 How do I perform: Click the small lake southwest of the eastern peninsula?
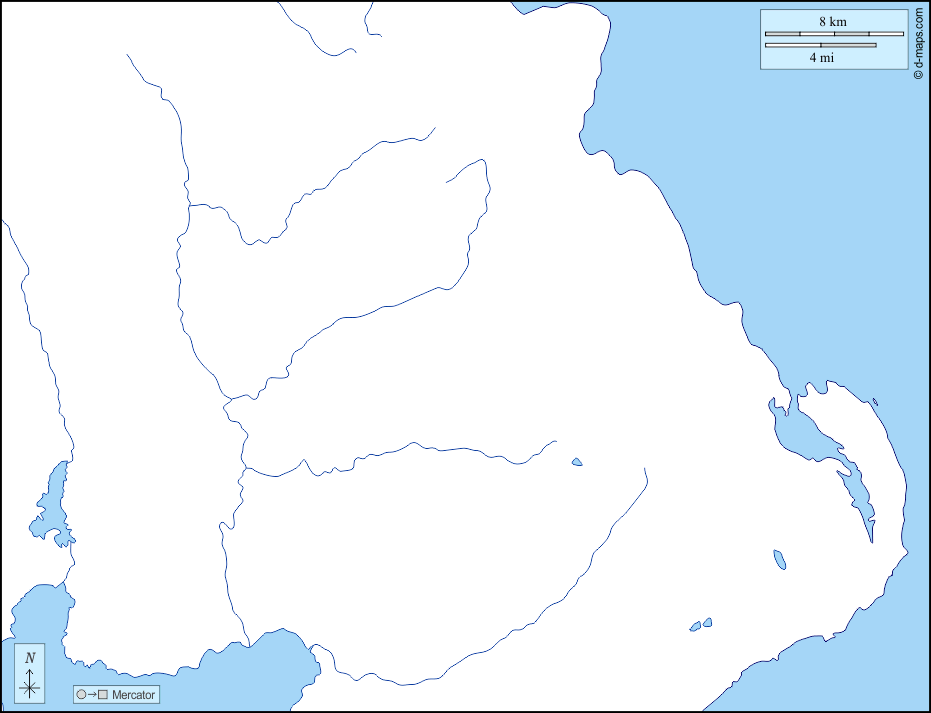coord(779,559)
